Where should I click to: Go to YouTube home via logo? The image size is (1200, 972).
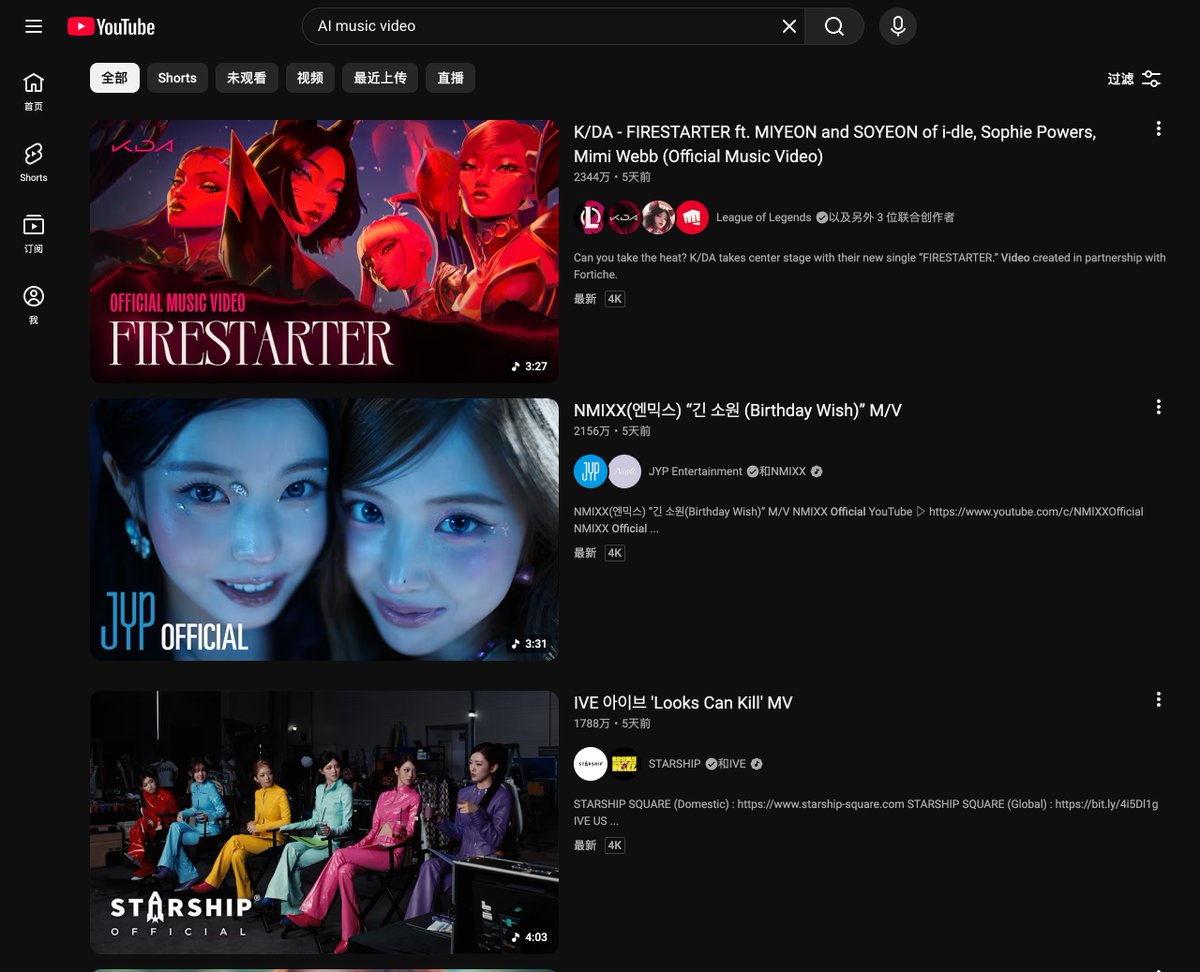point(111,27)
